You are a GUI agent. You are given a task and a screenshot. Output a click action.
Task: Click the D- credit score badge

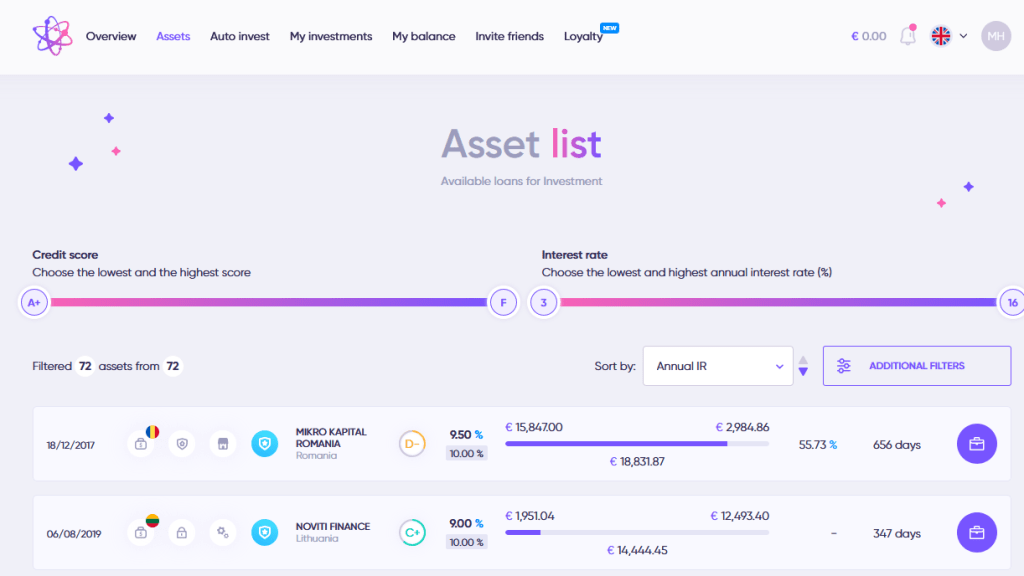(x=412, y=444)
